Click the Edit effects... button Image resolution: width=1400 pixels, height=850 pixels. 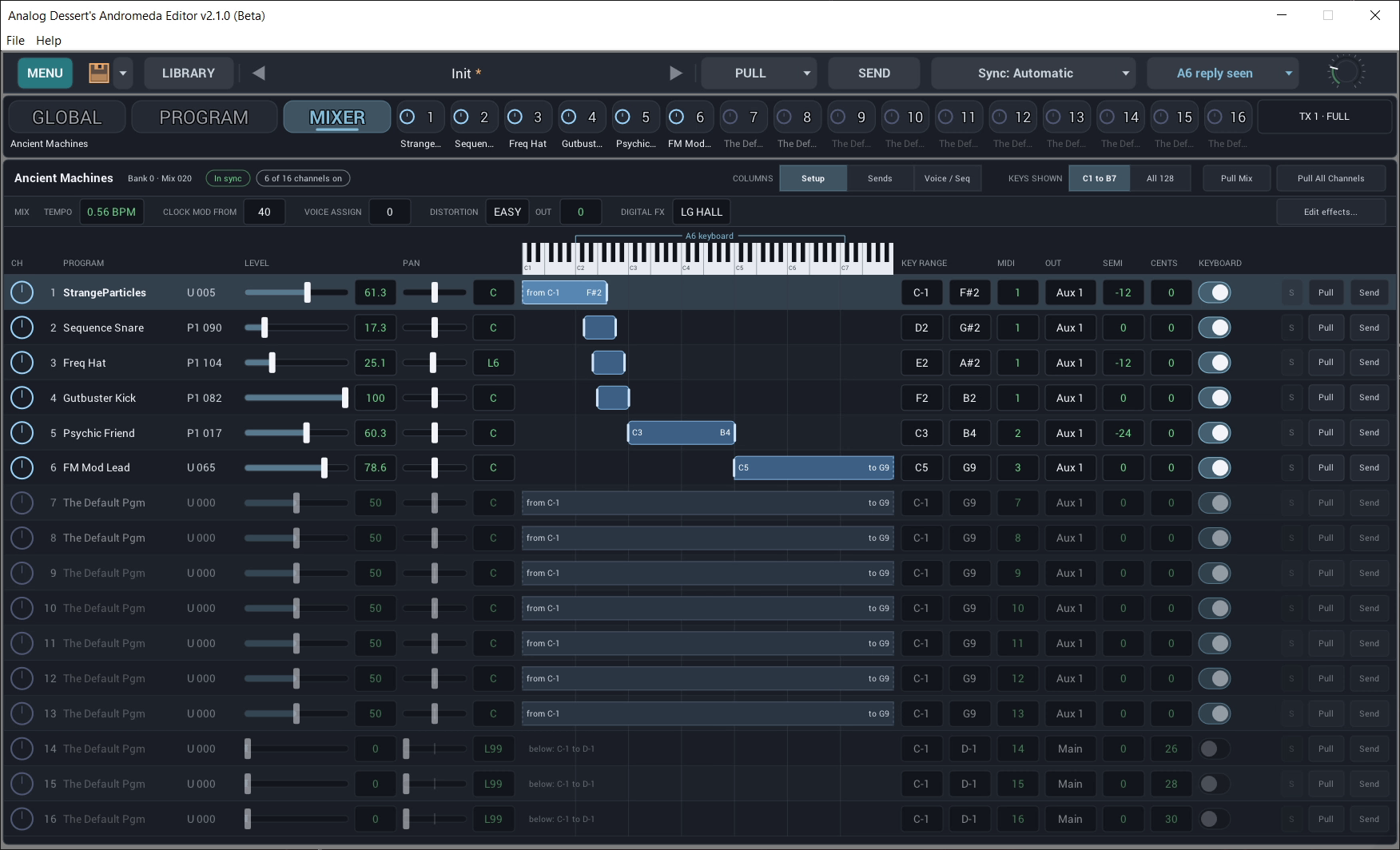pyautogui.click(x=1330, y=212)
